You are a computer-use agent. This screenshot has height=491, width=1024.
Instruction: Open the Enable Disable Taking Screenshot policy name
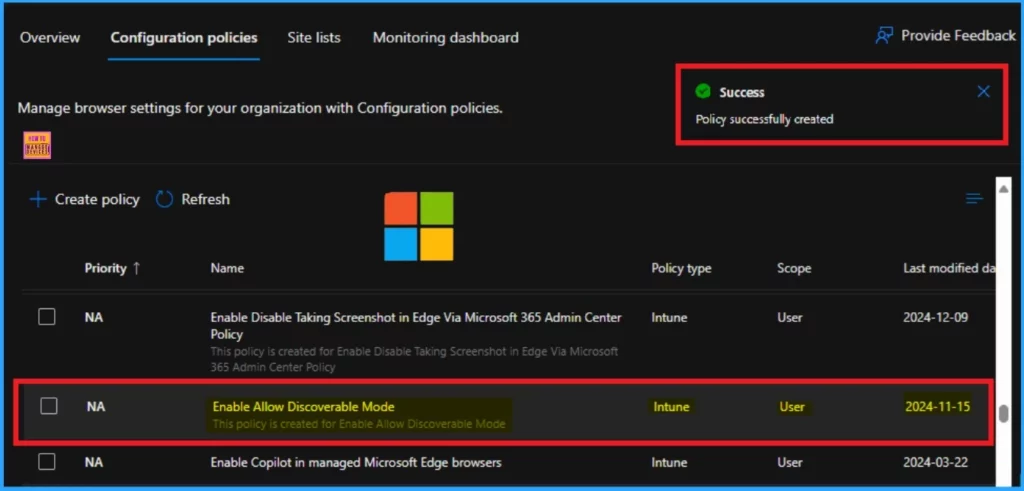pyautogui.click(x=415, y=326)
